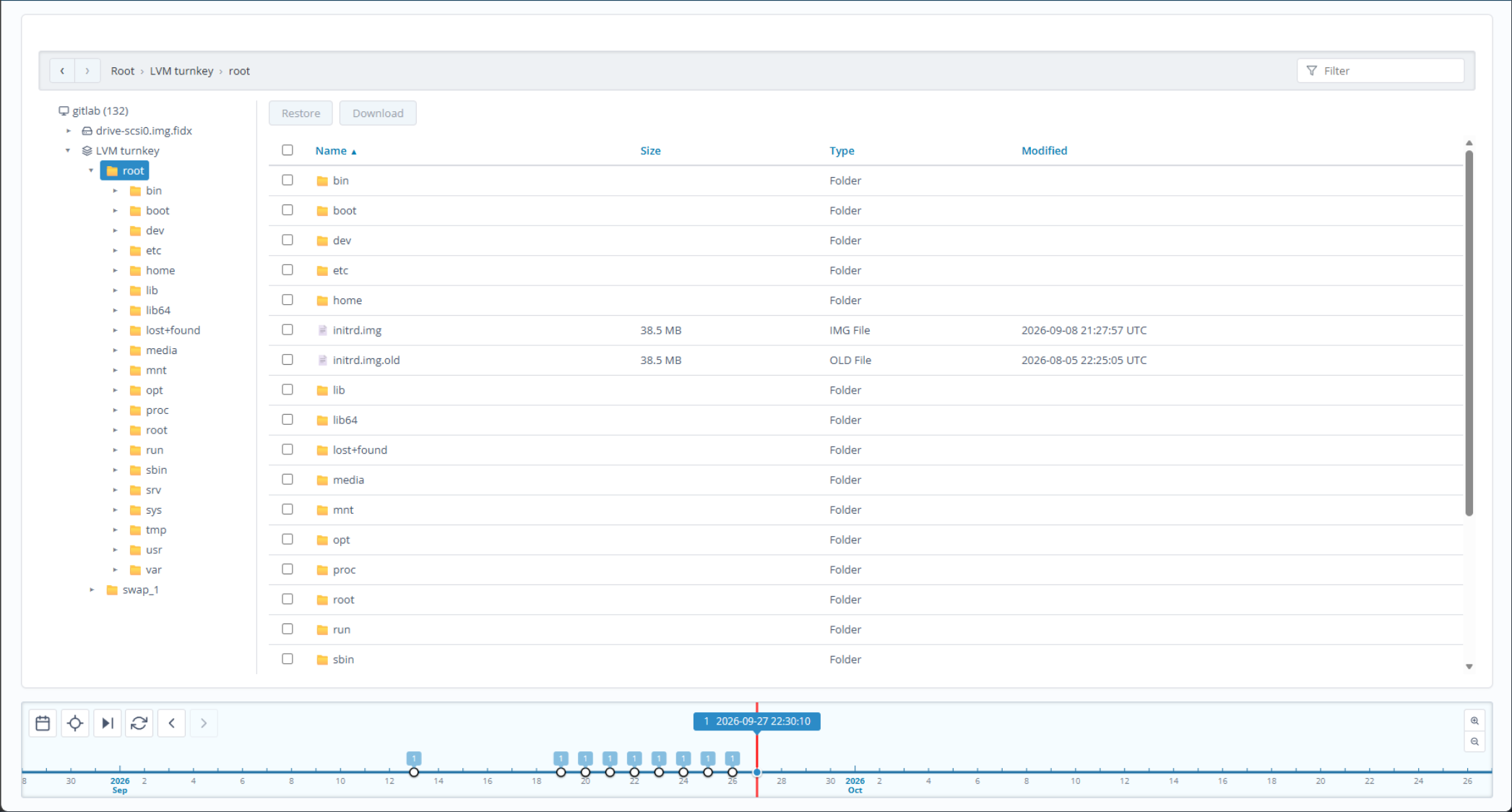The height and width of the screenshot is (812, 1512).
Task: Sort by the Type column header
Action: (x=842, y=150)
